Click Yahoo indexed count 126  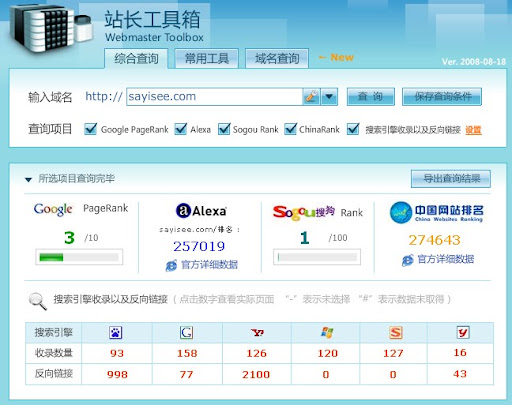pos(256,353)
